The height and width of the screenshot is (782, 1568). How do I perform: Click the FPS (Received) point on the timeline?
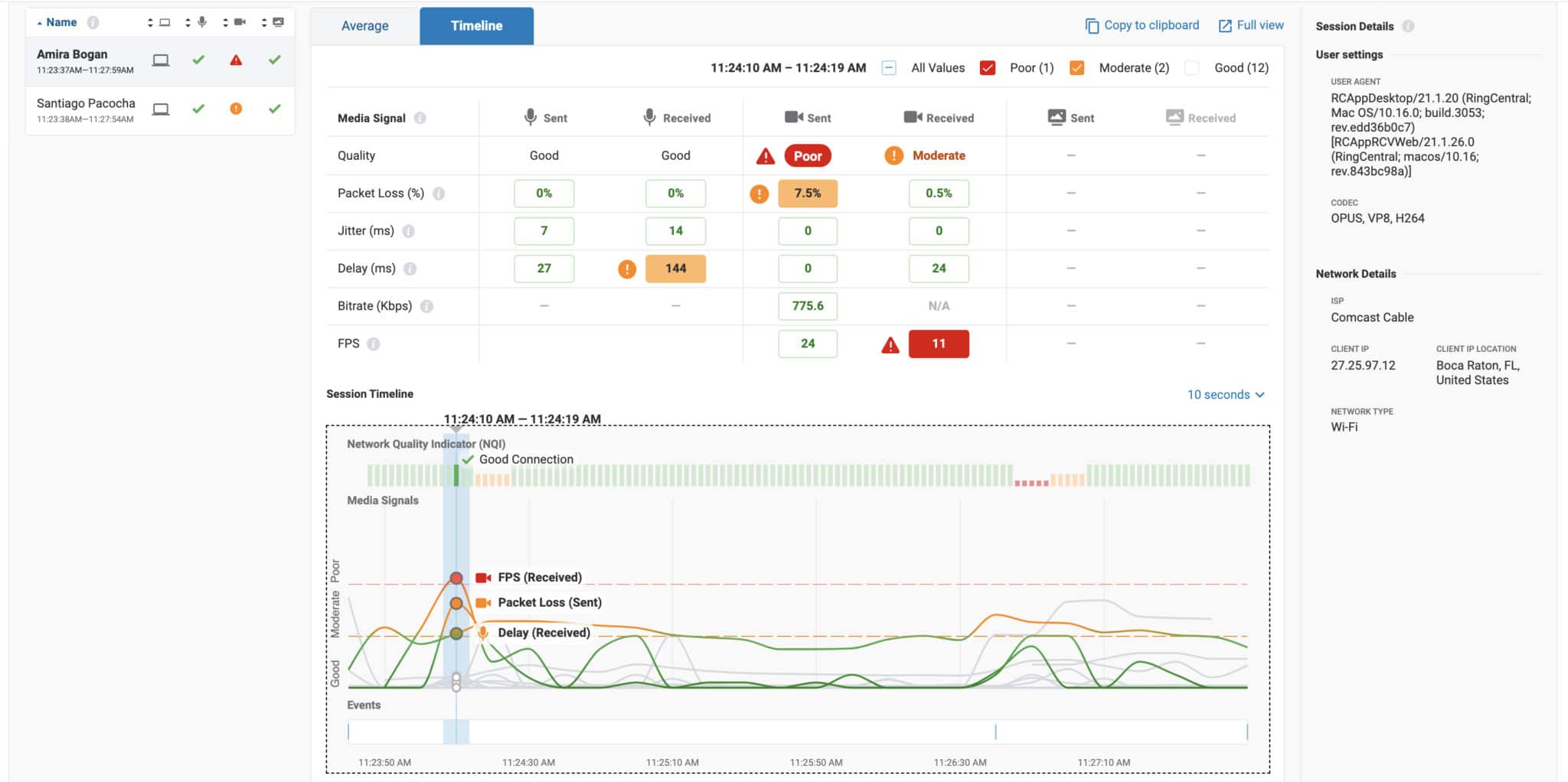[x=456, y=578]
